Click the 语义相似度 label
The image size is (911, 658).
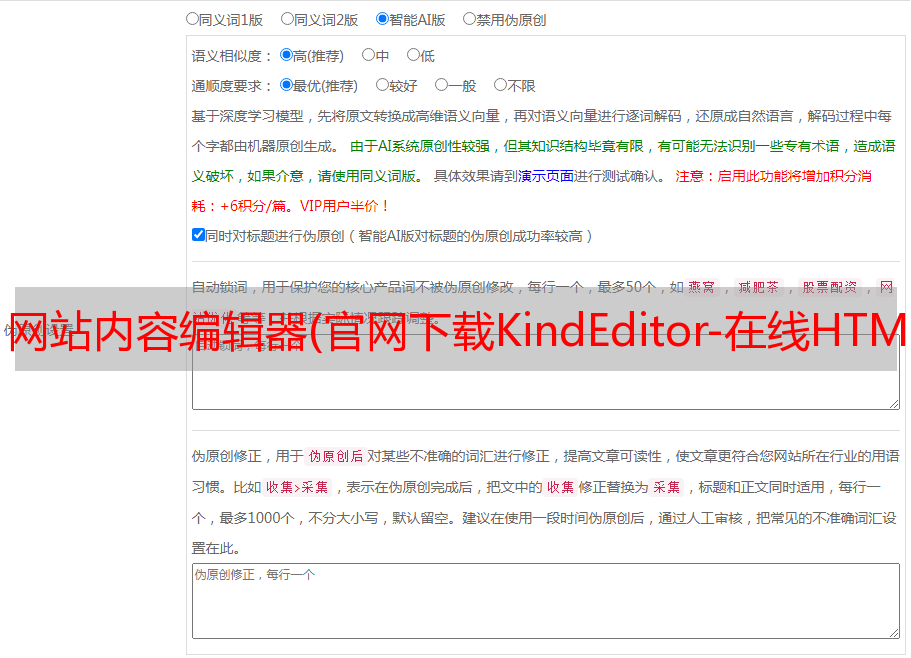231,56
